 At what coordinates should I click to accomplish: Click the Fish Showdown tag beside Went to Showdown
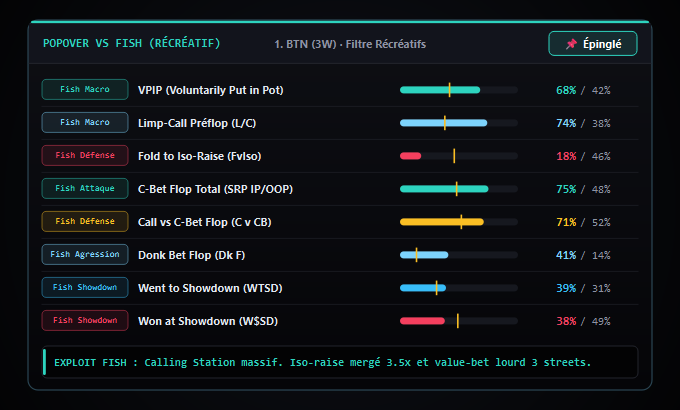click(x=85, y=287)
